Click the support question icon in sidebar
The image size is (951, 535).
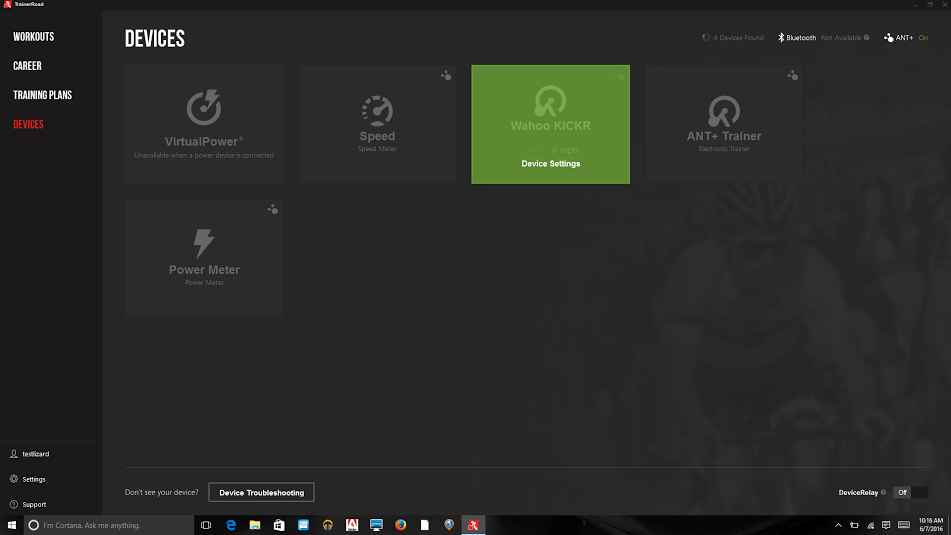[14, 504]
